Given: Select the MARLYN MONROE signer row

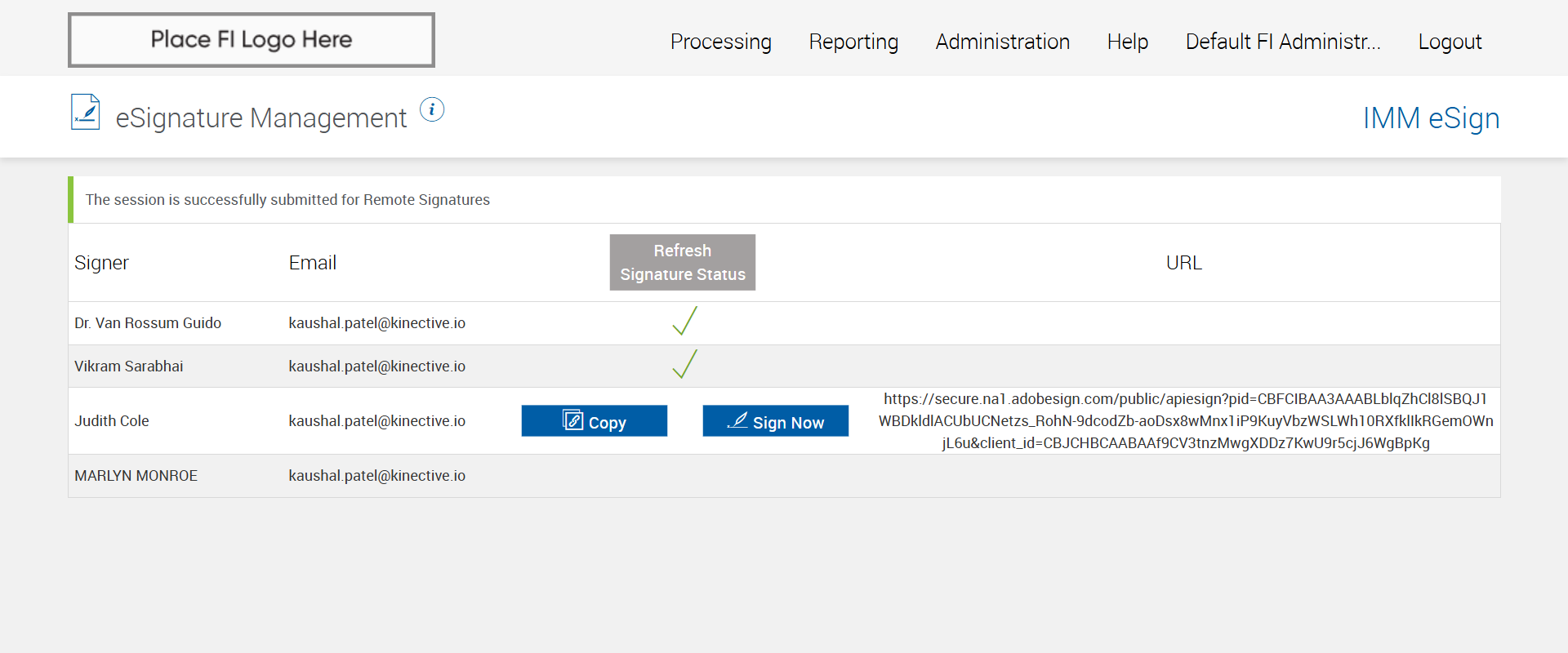Looking at the screenshot, I should 136,476.
